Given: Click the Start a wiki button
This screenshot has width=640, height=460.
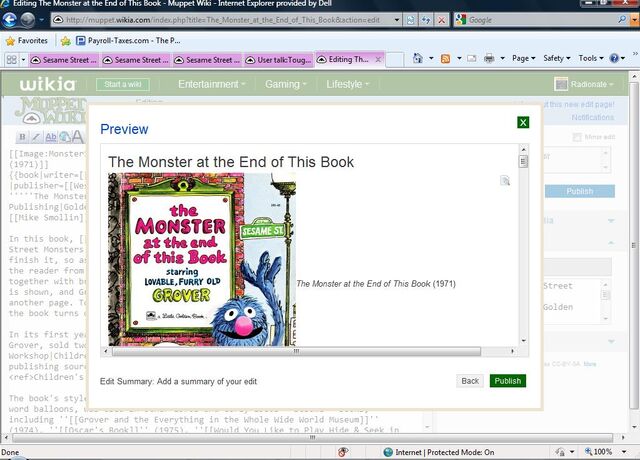Looking at the screenshot, I should click(123, 84).
